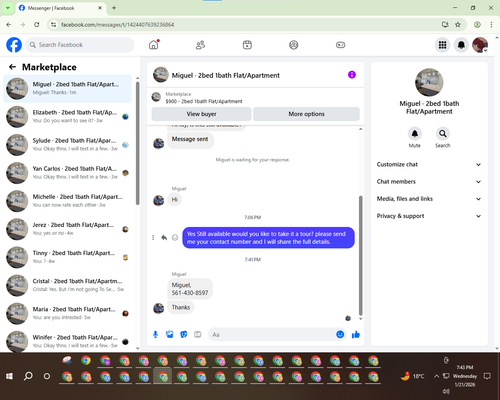Open weather widget showing 18°C
Screen dimensions: 500x400
413,376
